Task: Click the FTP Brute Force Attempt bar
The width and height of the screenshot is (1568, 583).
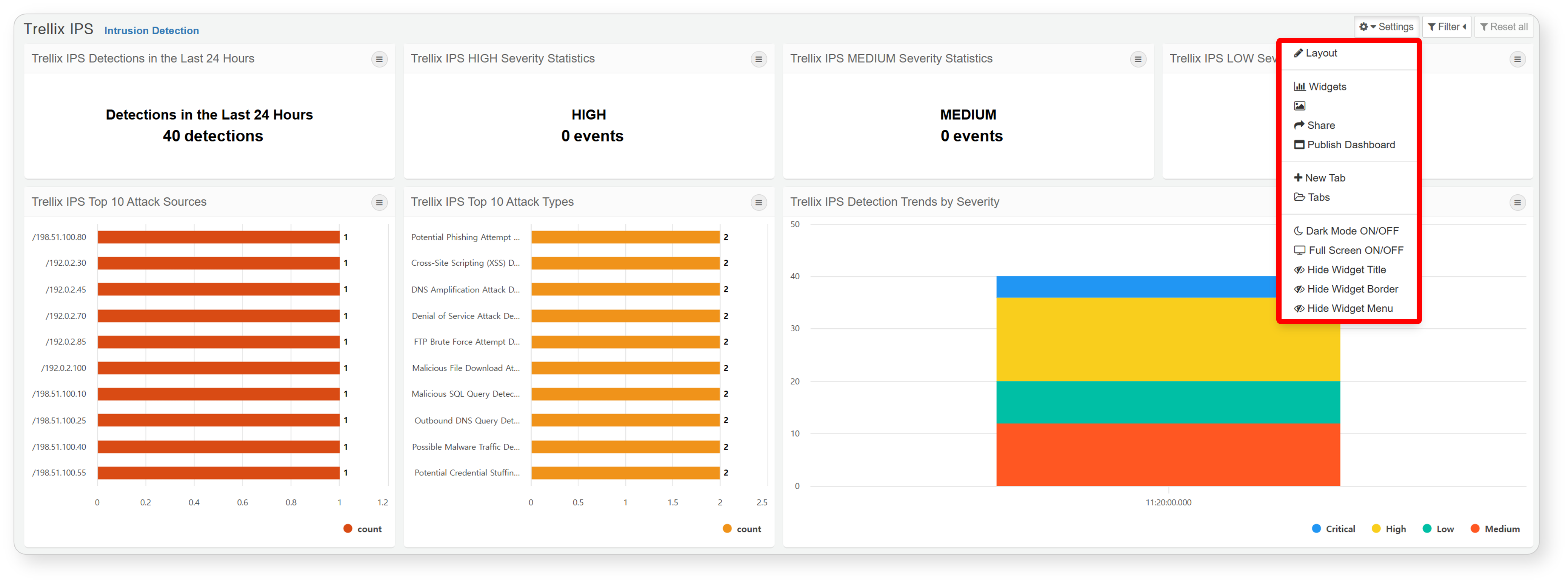Action: (625, 342)
